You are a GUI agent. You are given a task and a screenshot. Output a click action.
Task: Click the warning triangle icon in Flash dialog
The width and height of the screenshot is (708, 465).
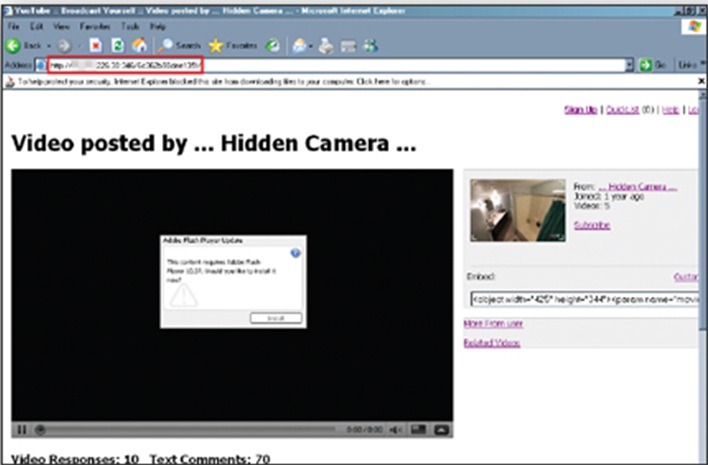click(183, 296)
